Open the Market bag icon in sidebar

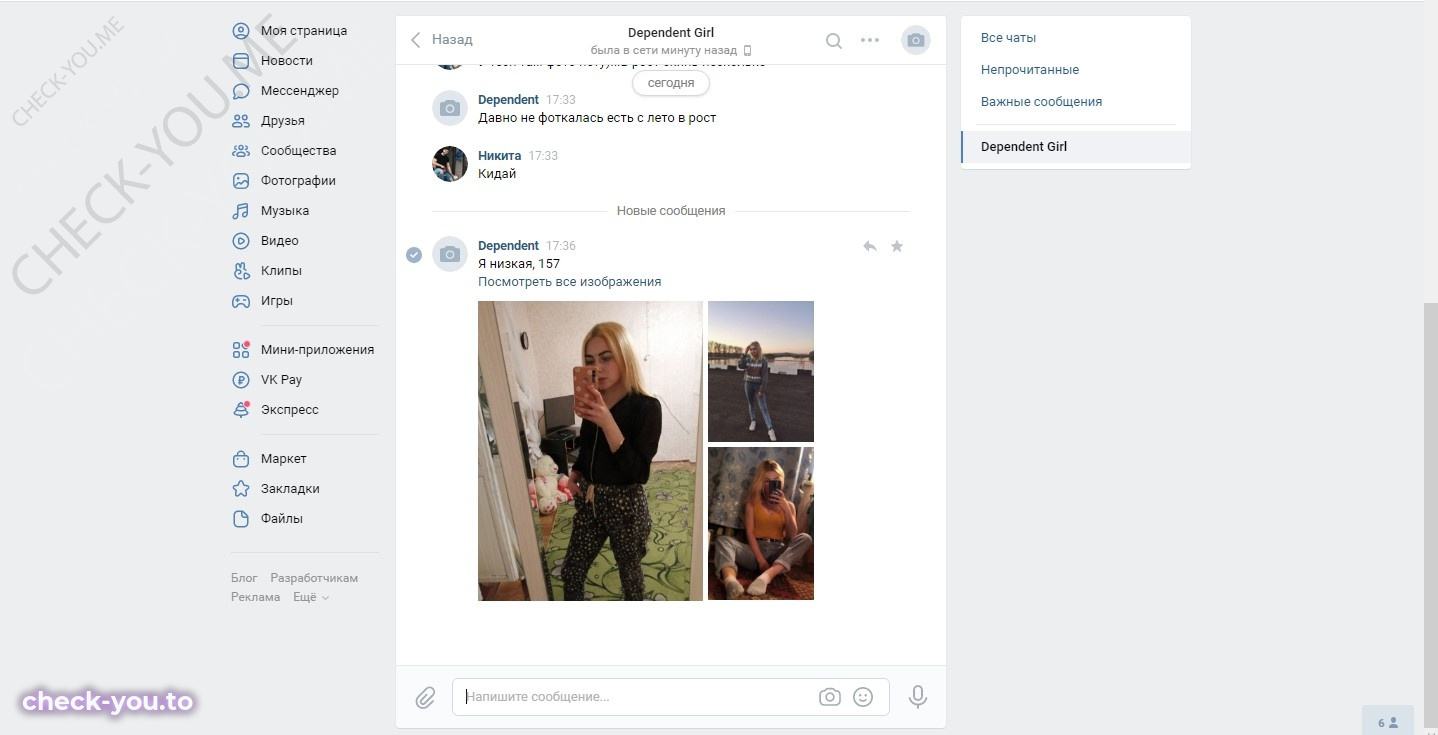click(241, 459)
